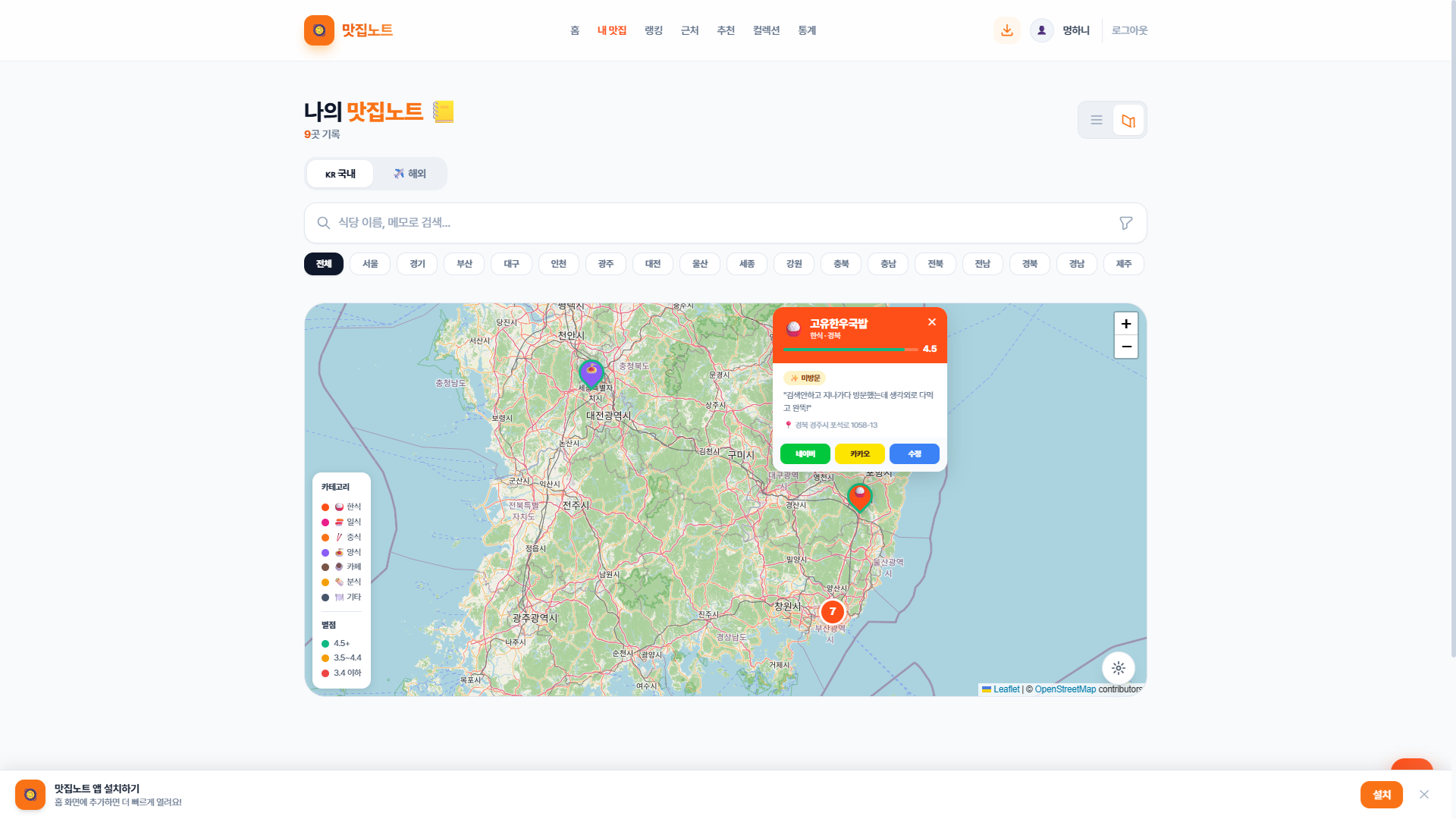The height and width of the screenshot is (819, 1456).
Task: Filter by 제주 region chip
Action: [1124, 264]
